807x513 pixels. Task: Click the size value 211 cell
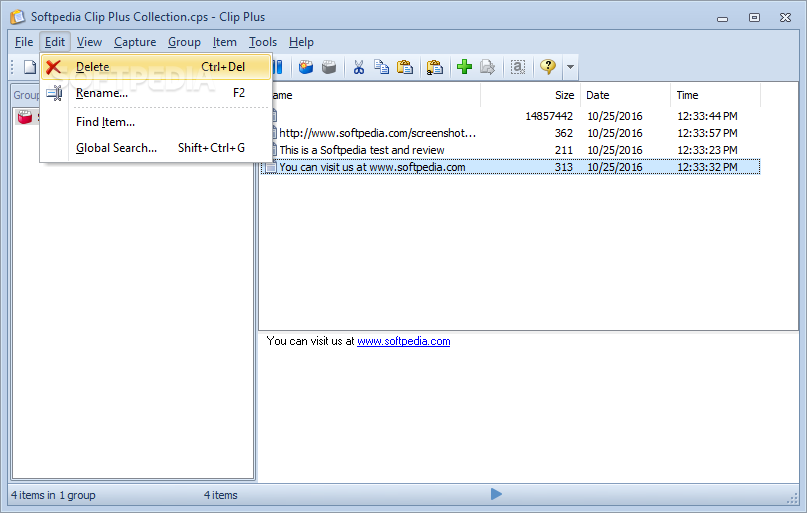click(564, 150)
